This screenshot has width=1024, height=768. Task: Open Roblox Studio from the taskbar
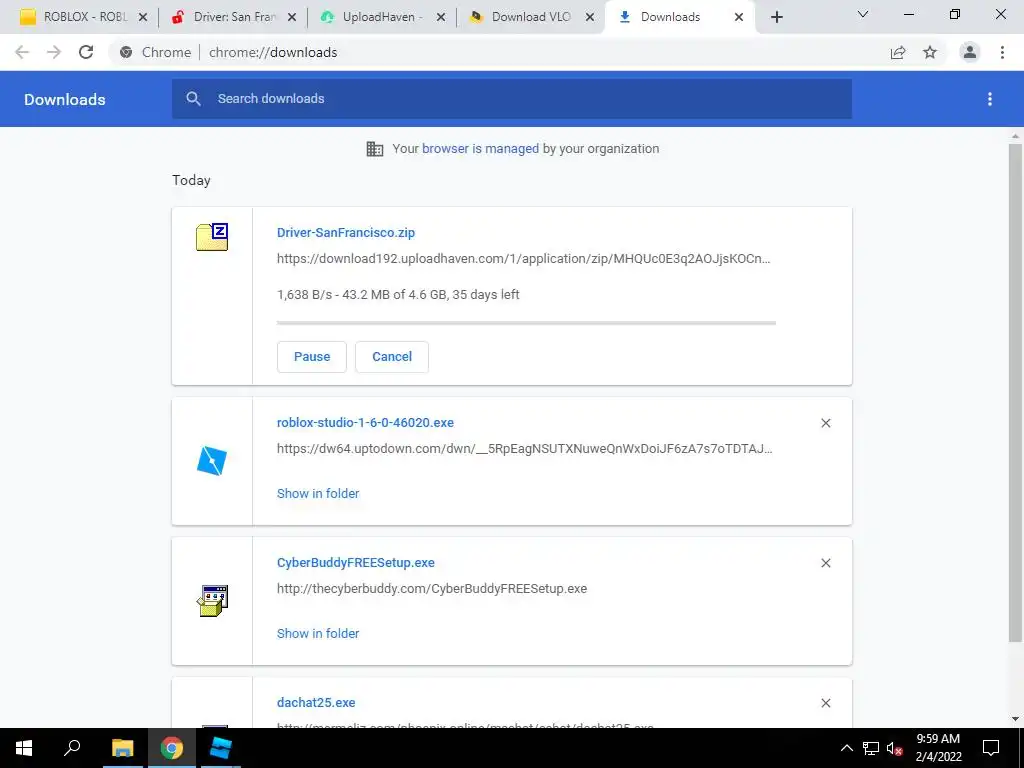click(221, 748)
